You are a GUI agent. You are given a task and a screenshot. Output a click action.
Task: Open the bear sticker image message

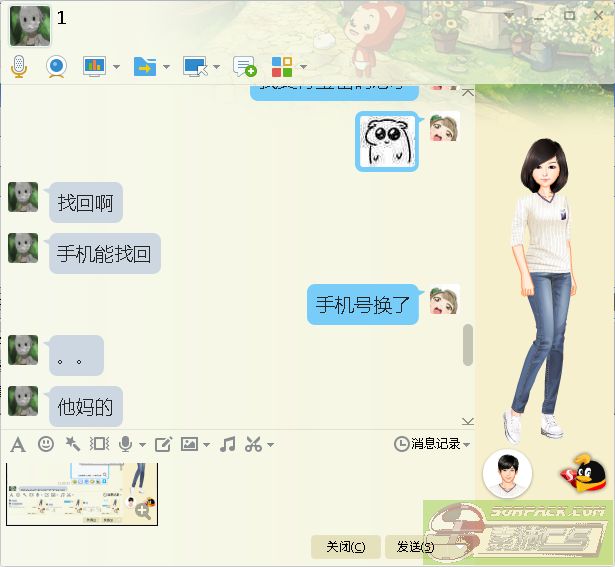[x=387, y=142]
